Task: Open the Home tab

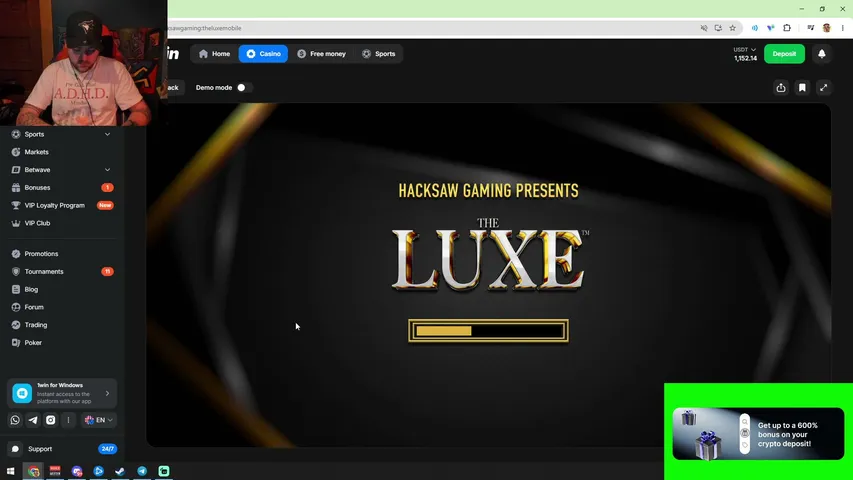Action: click(214, 54)
